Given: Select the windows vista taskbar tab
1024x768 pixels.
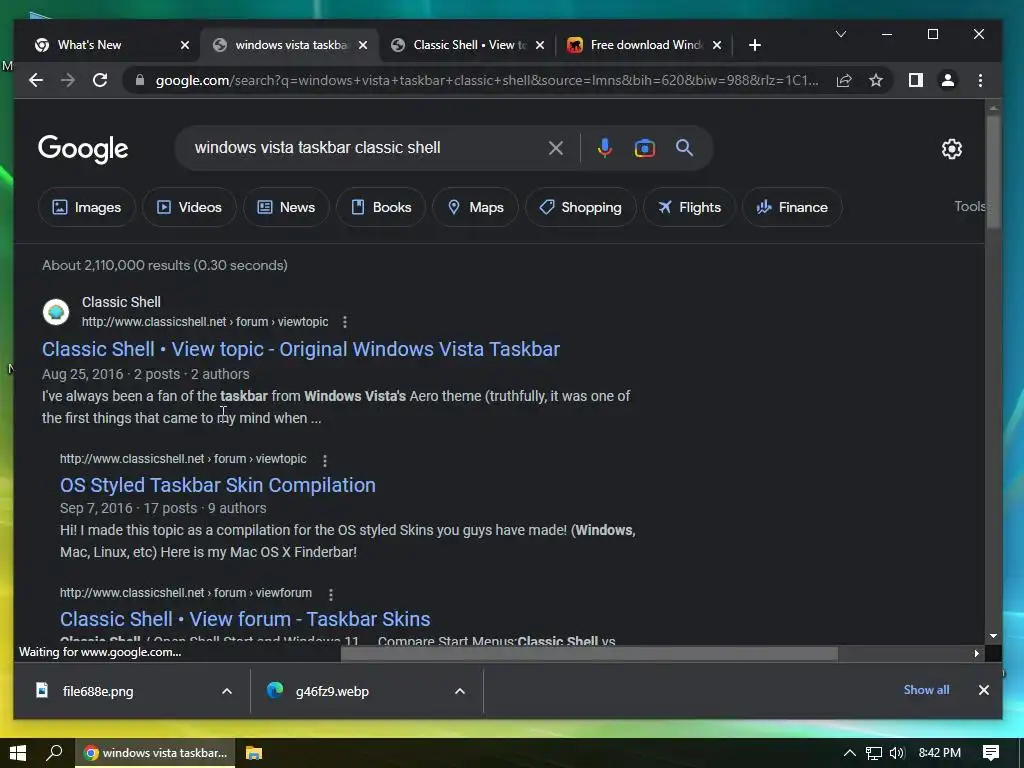Looking at the screenshot, I should tap(291, 45).
